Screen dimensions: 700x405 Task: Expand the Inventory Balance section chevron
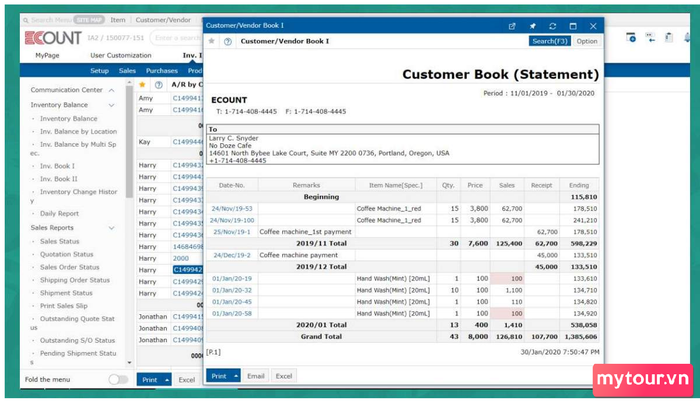pos(112,105)
